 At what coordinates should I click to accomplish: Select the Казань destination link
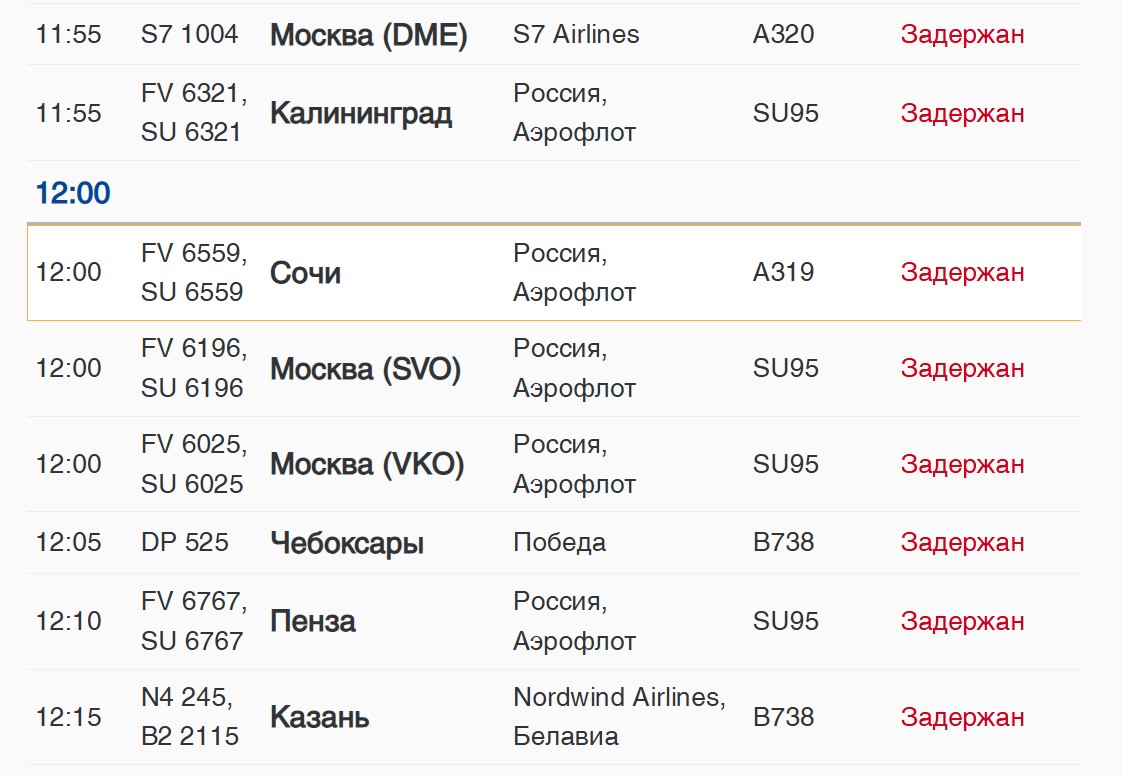319,717
